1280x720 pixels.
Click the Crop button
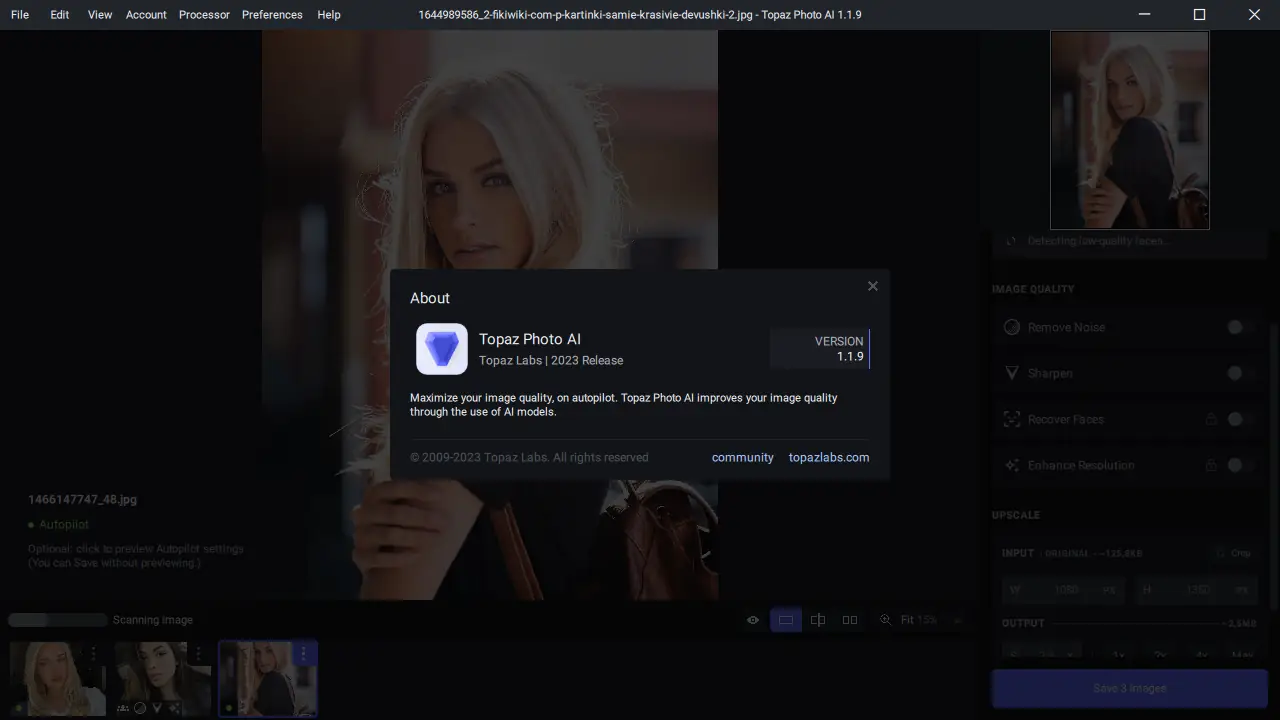(1233, 553)
